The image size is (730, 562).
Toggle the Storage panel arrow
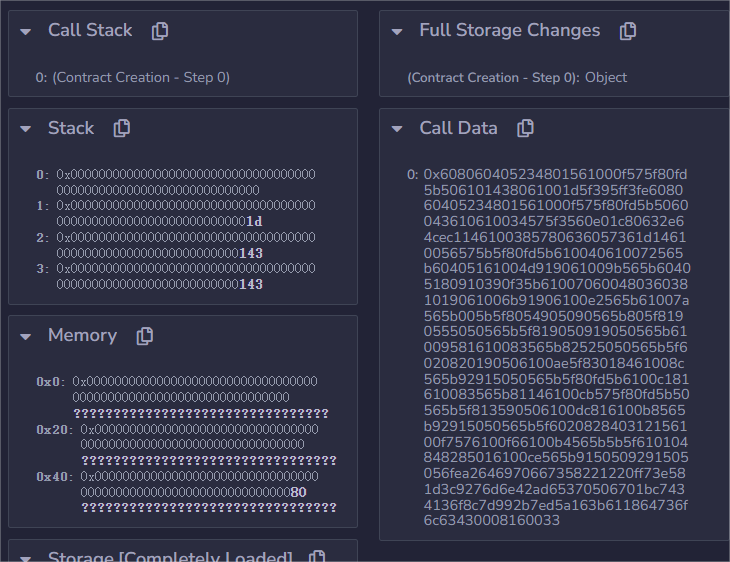tap(27, 557)
